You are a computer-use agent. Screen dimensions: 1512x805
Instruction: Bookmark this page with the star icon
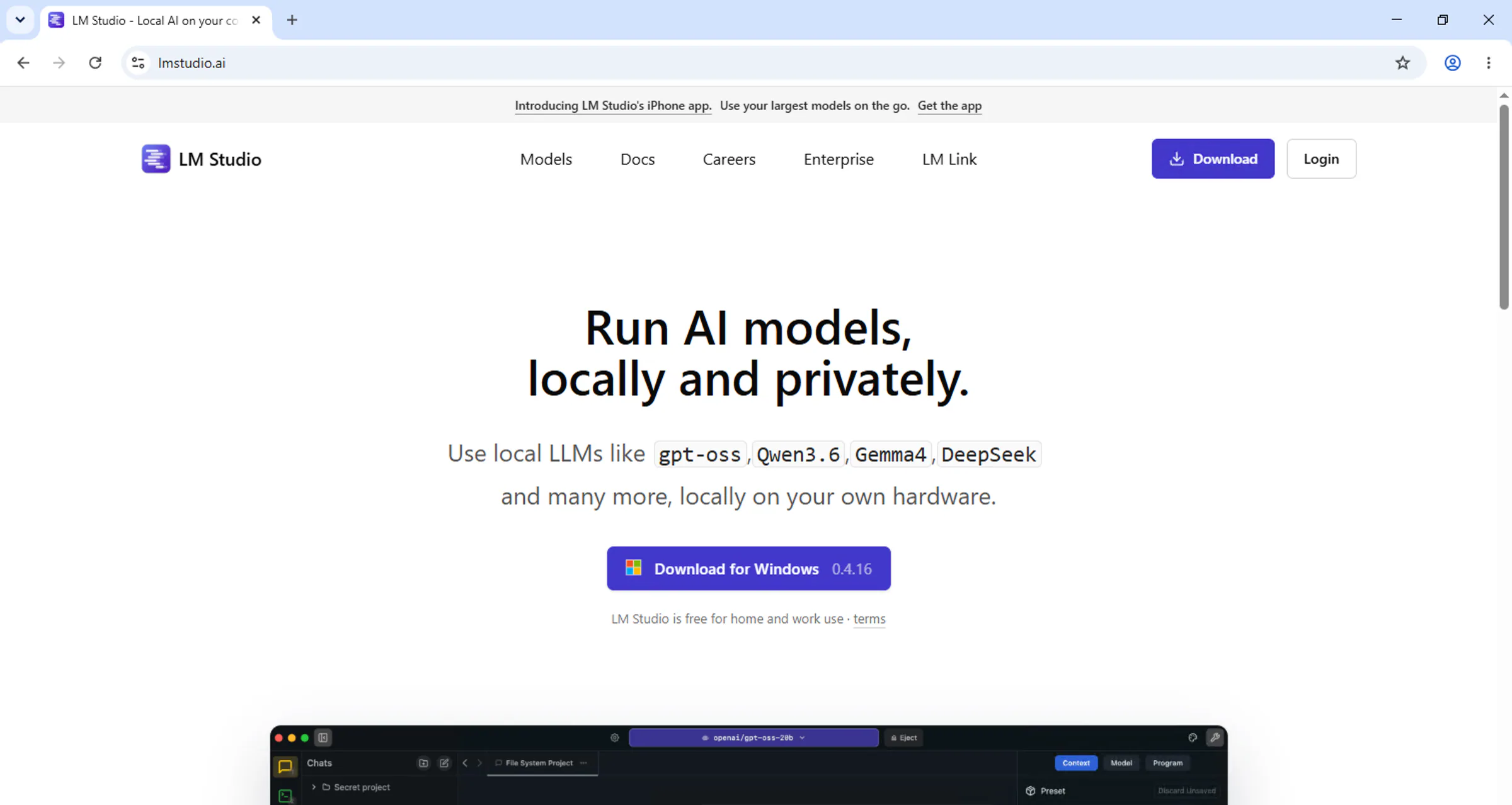pos(1402,63)
